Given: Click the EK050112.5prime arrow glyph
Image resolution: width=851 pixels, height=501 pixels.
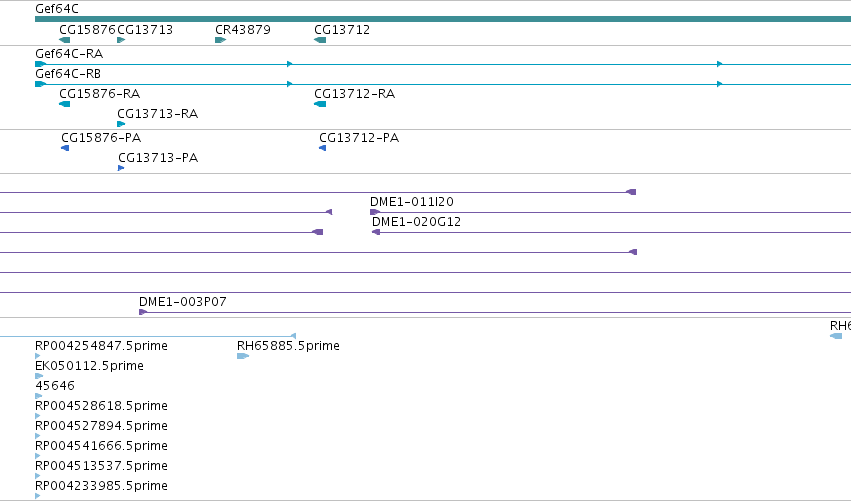Looking at the screenshot, I should click(39, 376).
